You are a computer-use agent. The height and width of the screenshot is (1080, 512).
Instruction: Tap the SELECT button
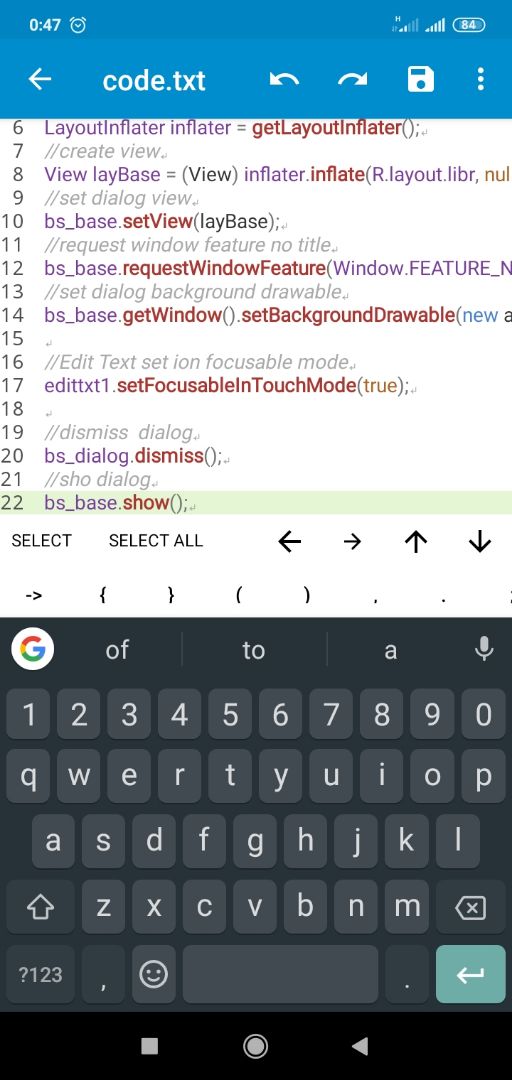(41, 541)
